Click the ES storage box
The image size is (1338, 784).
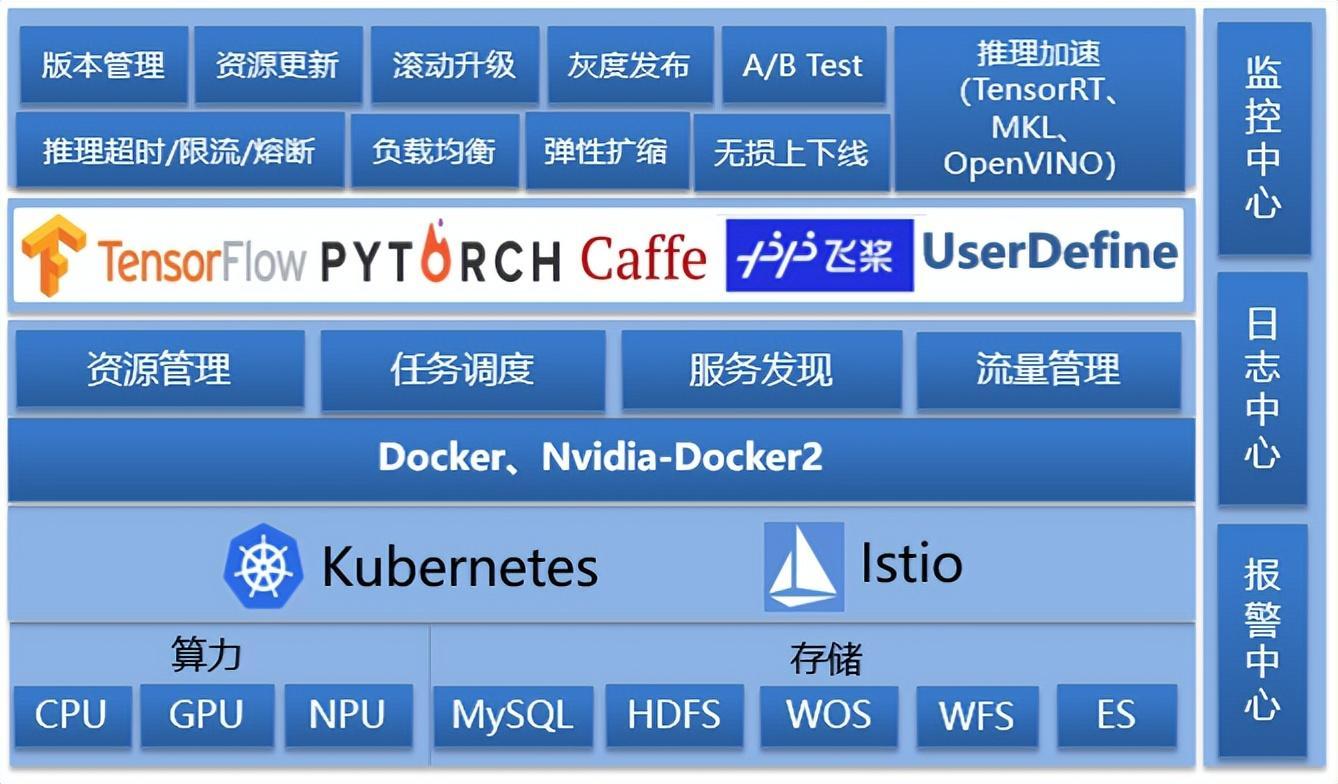pos(1116,715)
